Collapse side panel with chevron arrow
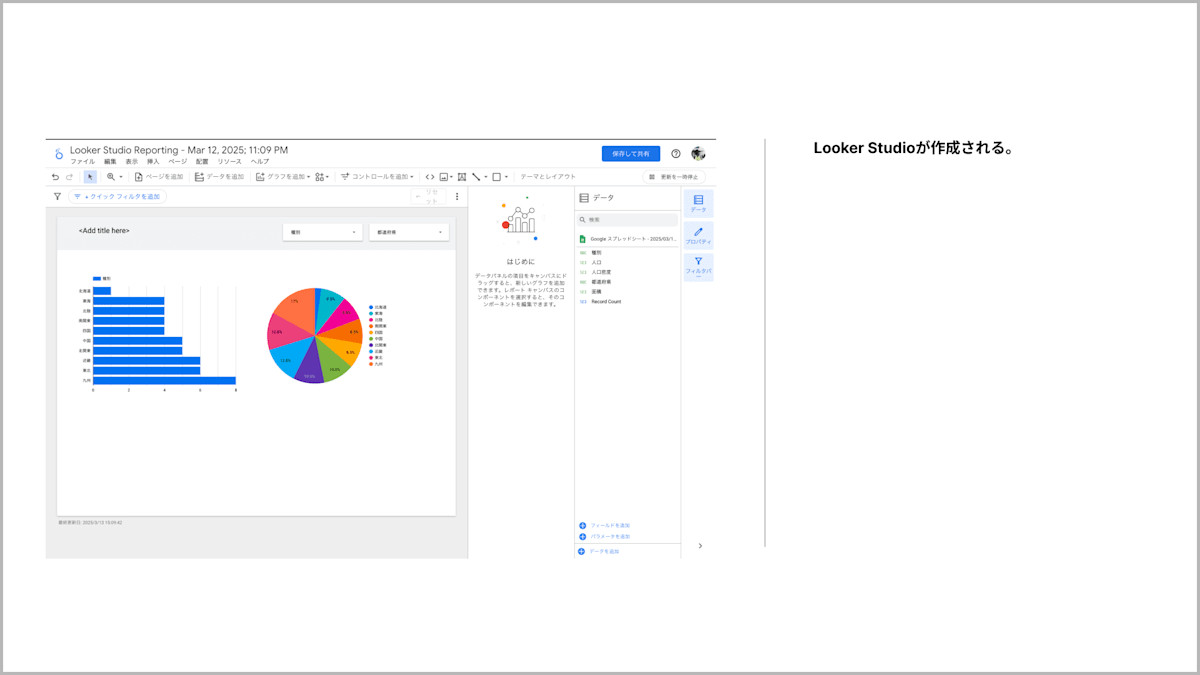 coord(700,546)
